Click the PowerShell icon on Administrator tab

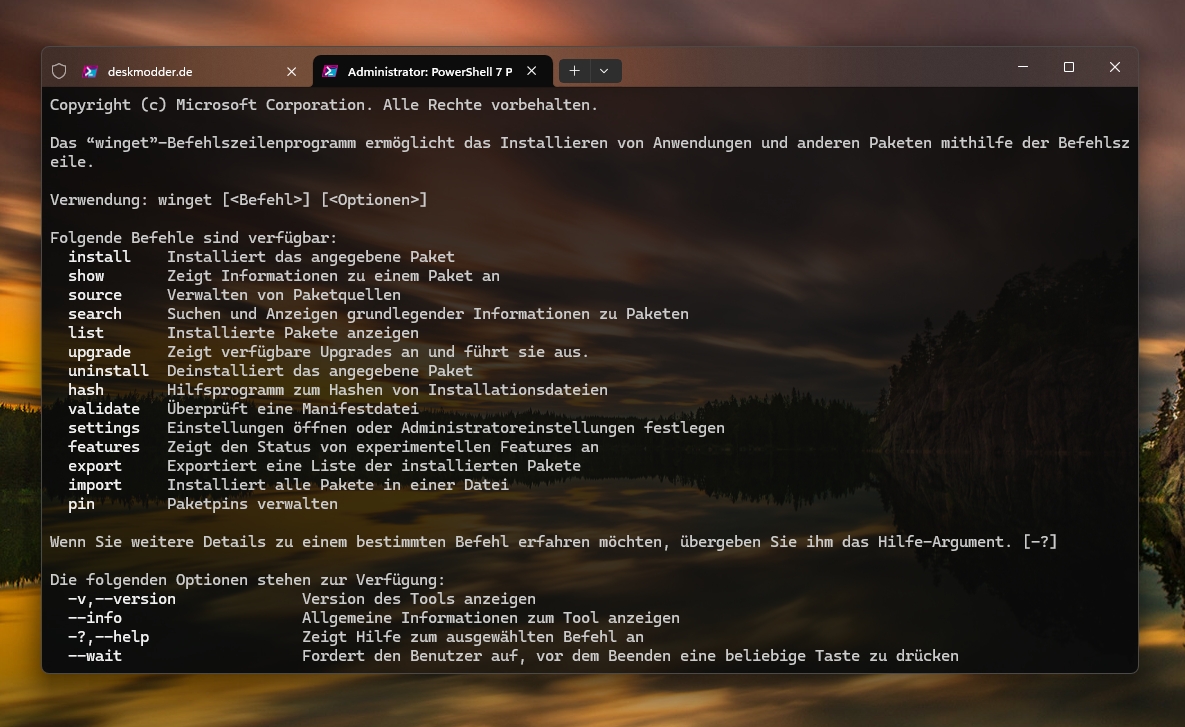(330, 71)
